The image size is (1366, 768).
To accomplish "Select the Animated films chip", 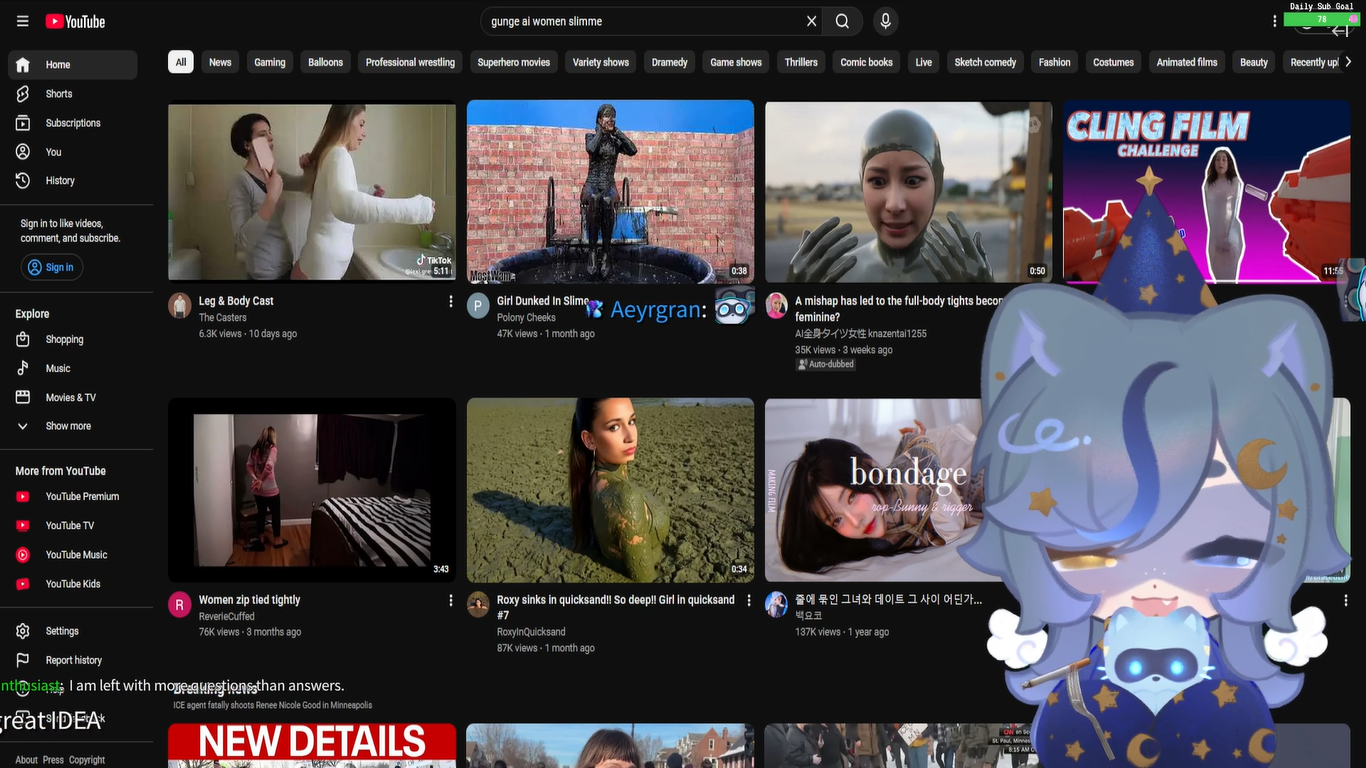I will point(1187,62).
